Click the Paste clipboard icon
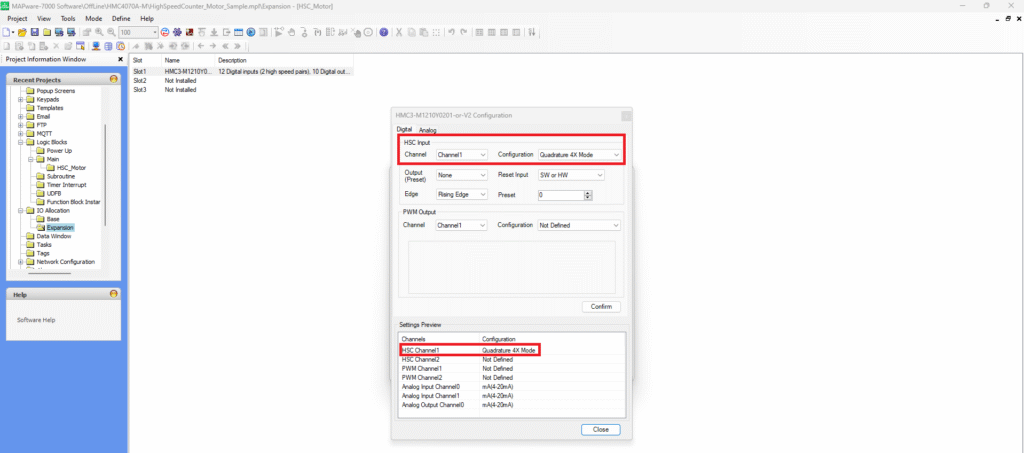 point(423,32)
